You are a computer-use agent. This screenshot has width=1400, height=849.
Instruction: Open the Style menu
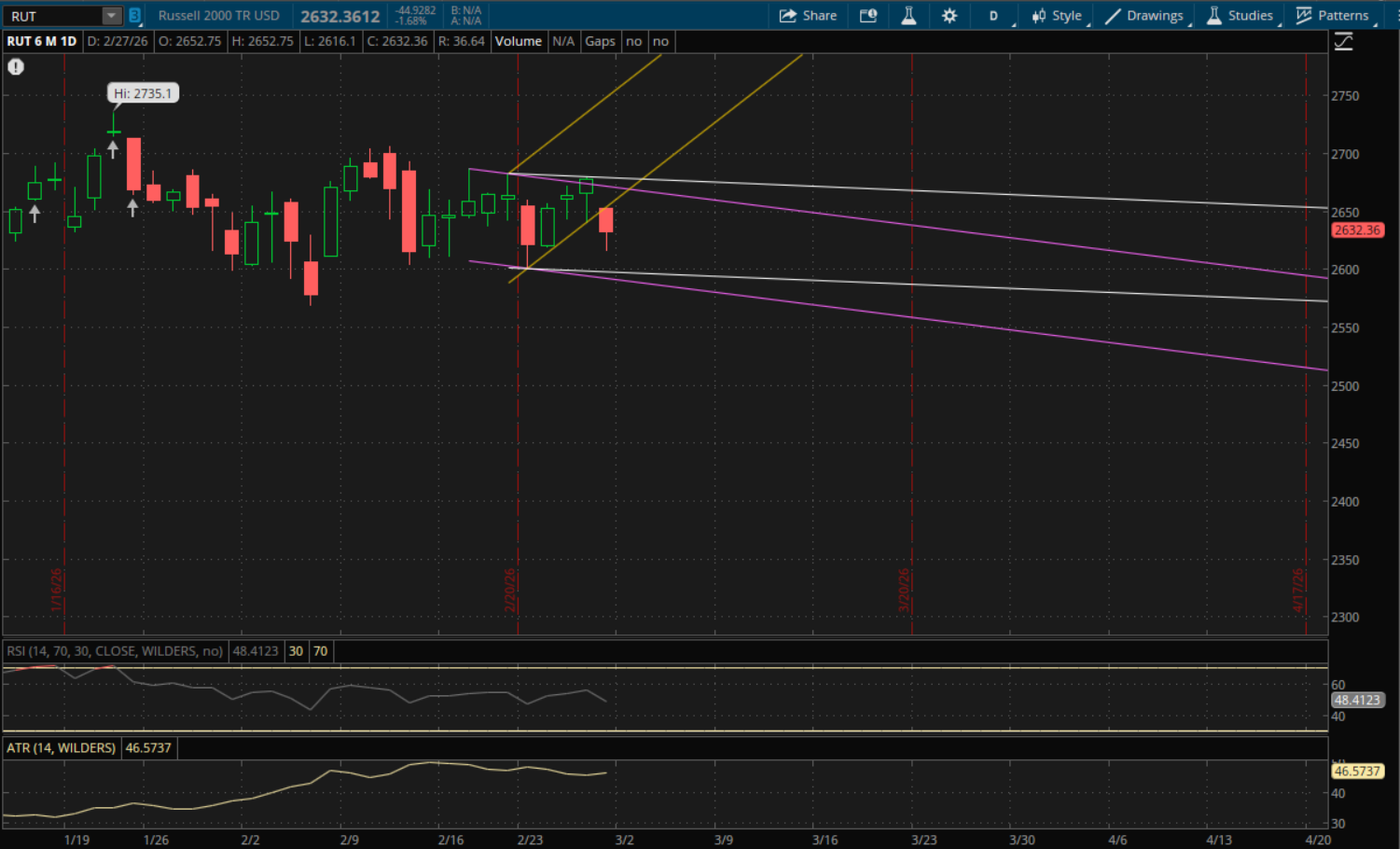click(1057, 16)
